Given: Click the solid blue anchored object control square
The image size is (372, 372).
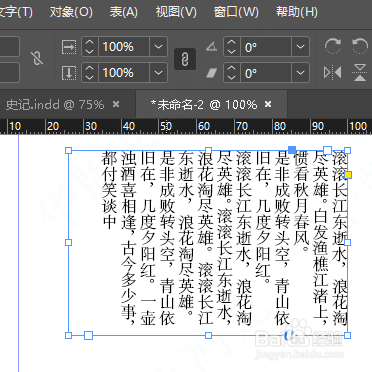Looking at the screenshot, I should point(292,150).
